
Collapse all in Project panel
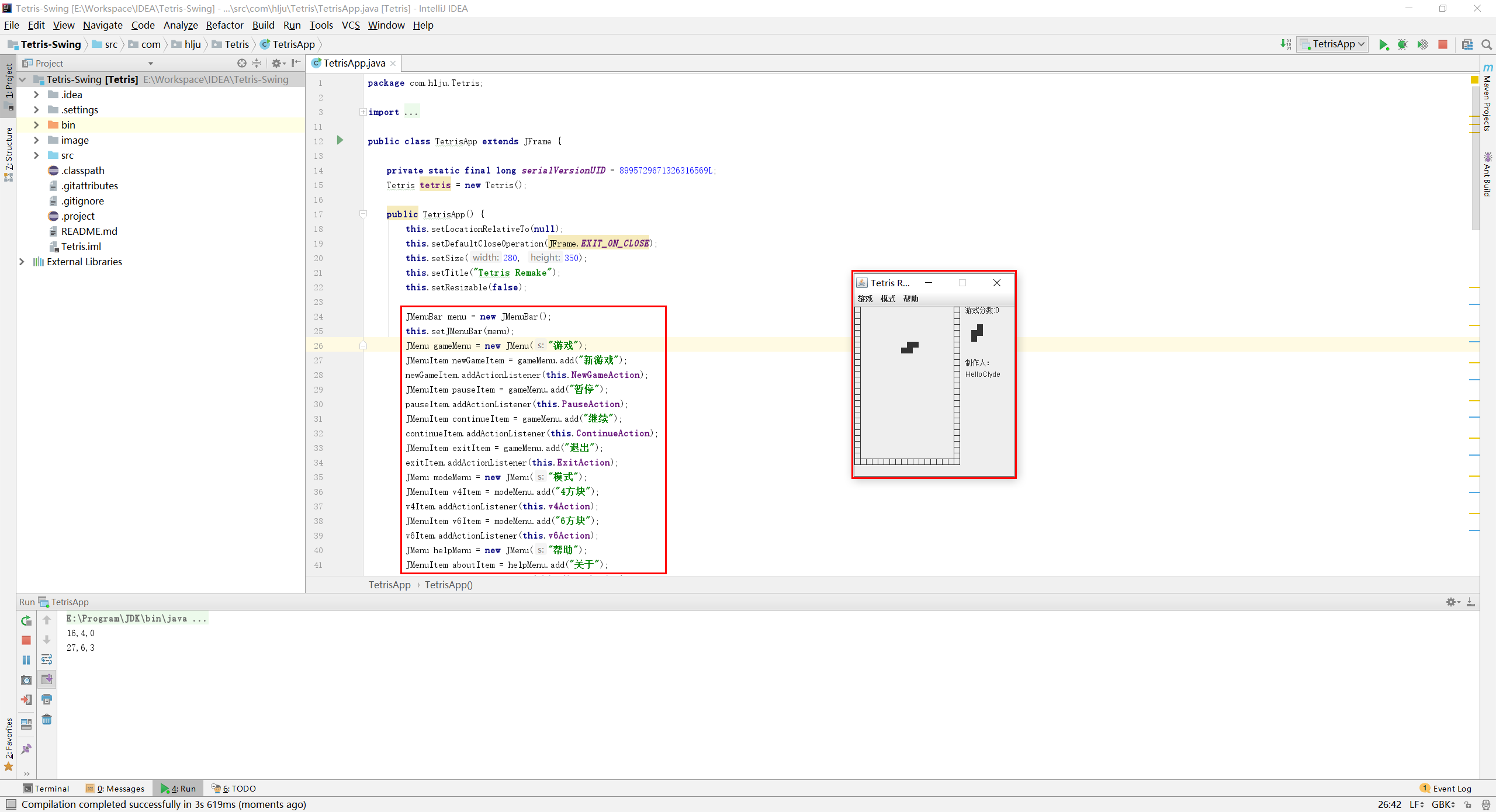coord(257,63)
